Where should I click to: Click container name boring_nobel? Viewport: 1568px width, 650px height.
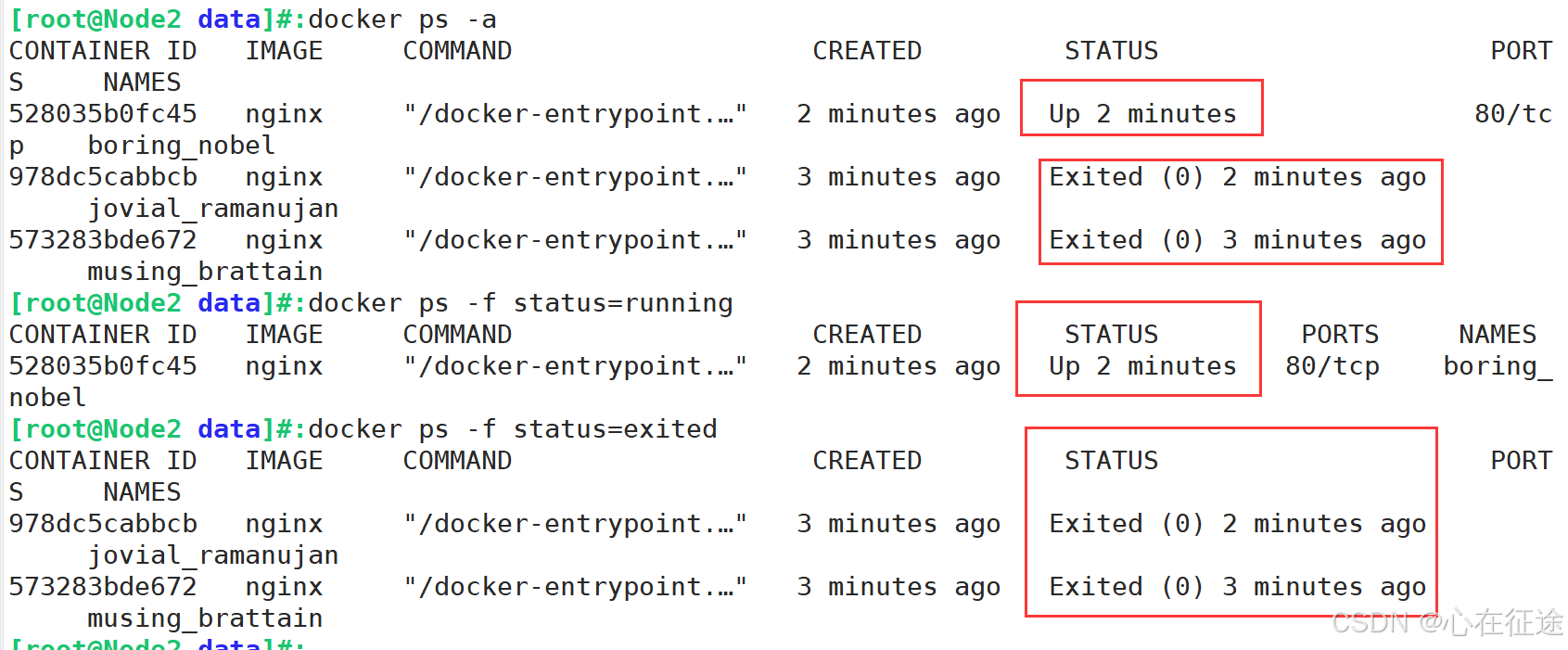(181, 146)
